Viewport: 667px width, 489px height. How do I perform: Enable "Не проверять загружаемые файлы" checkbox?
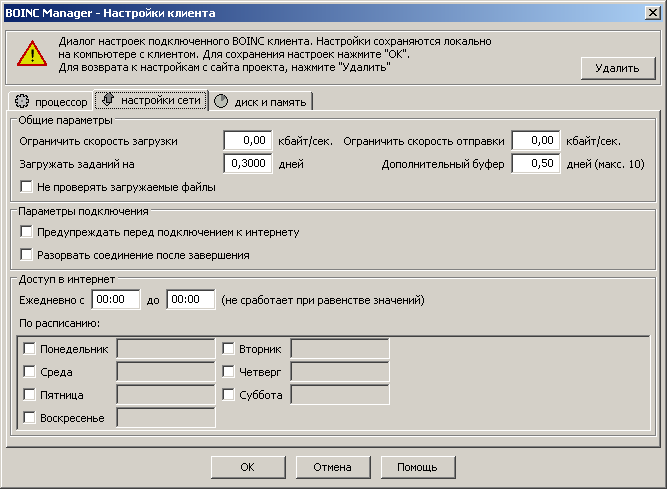27,186
